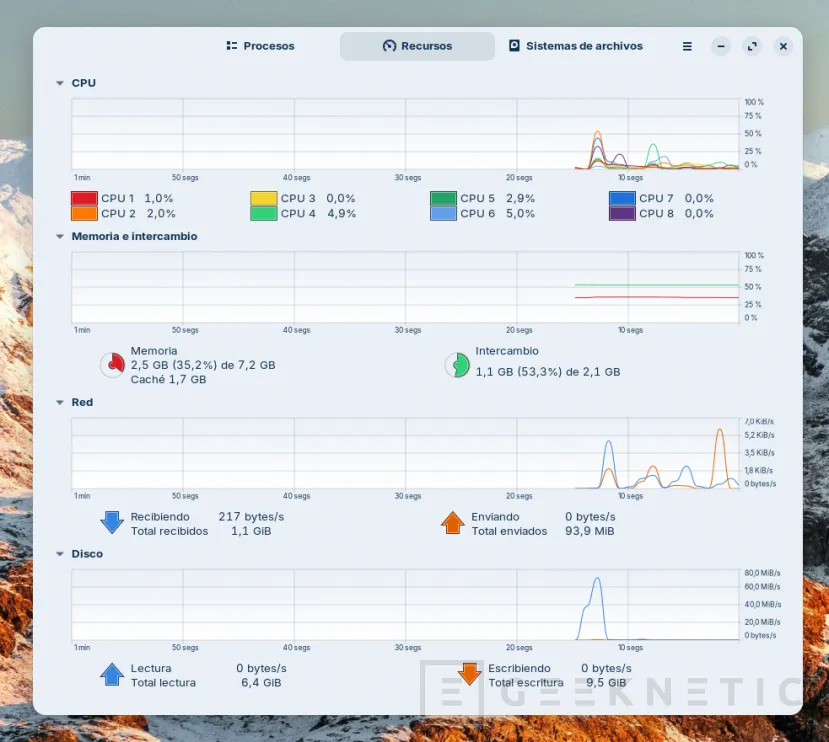
Task: Open the CPU 1 color picker
Action: coord(85,198)
